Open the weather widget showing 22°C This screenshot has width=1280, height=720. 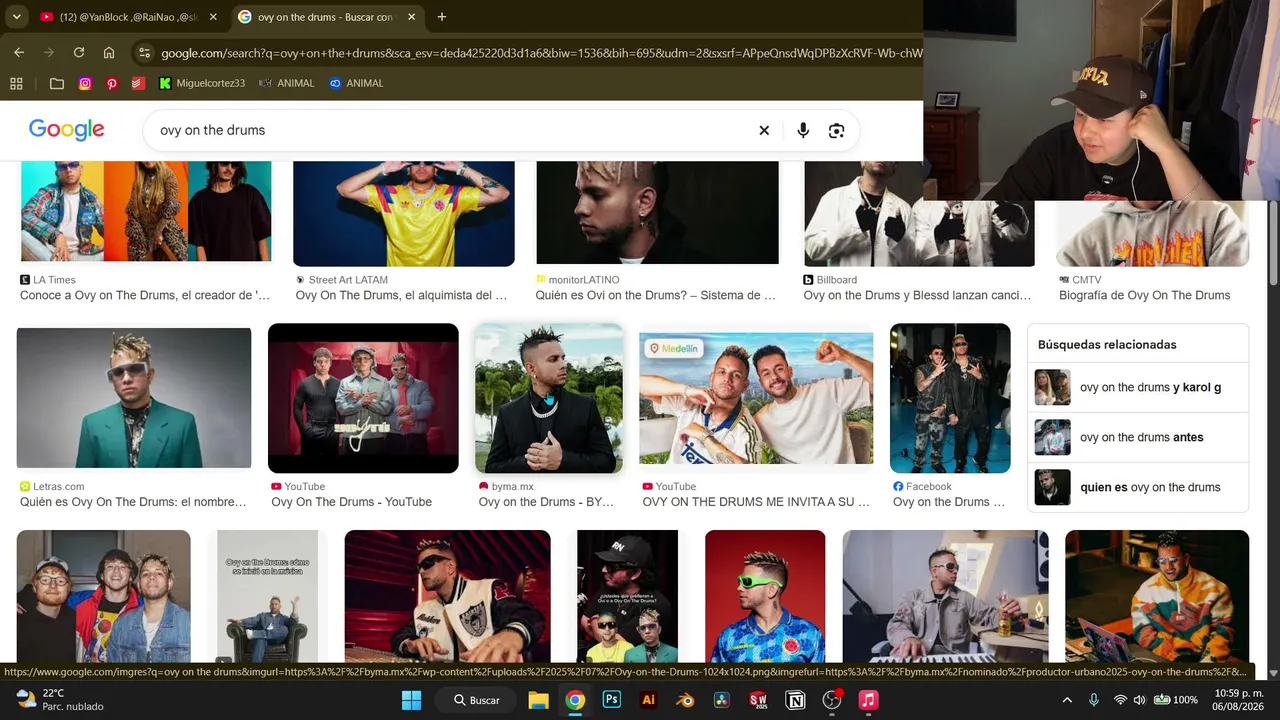tap(60, 700)
